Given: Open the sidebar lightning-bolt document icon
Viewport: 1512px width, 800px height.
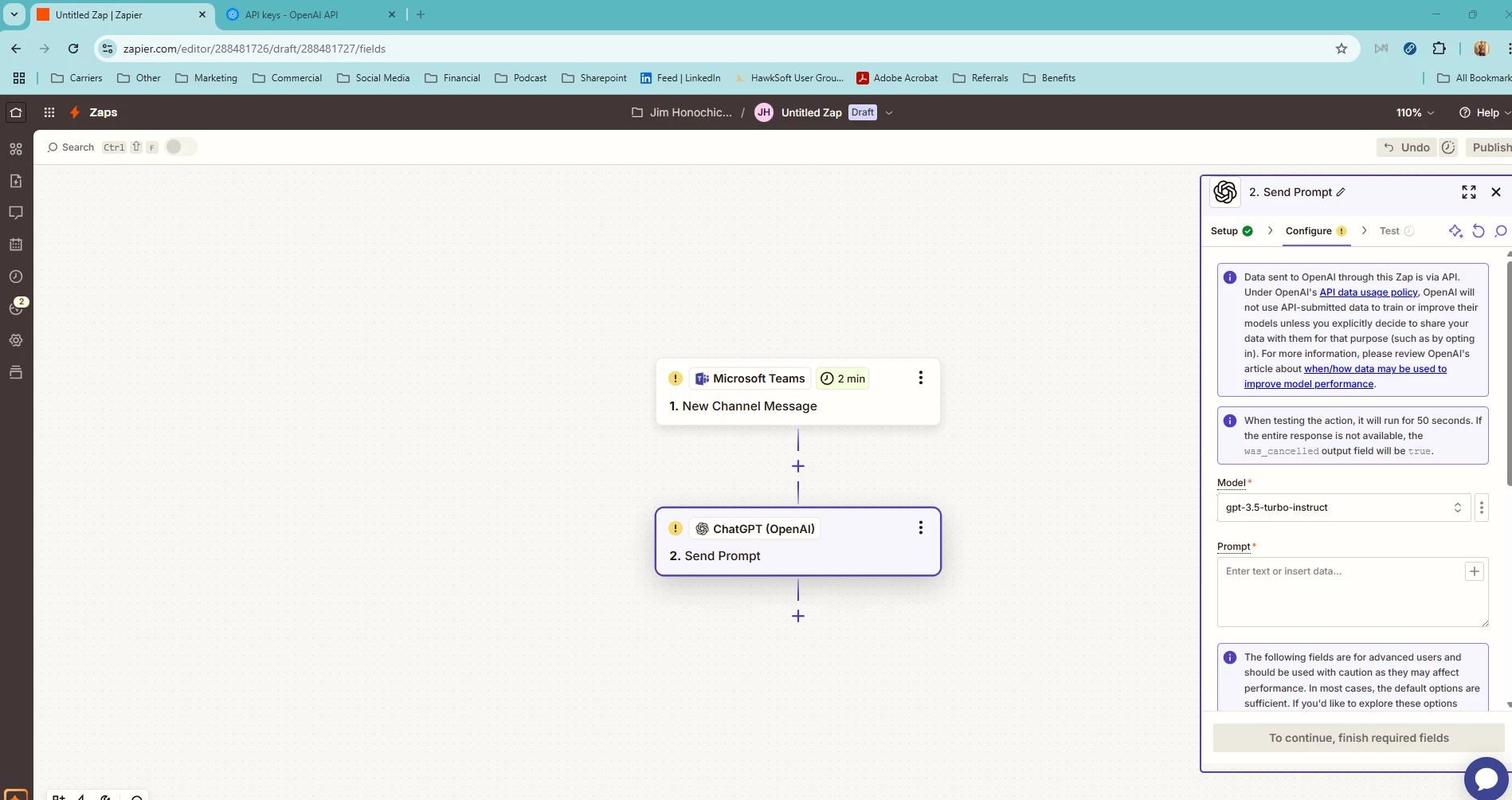Looking at the screenshot, I should pos(16,181).
